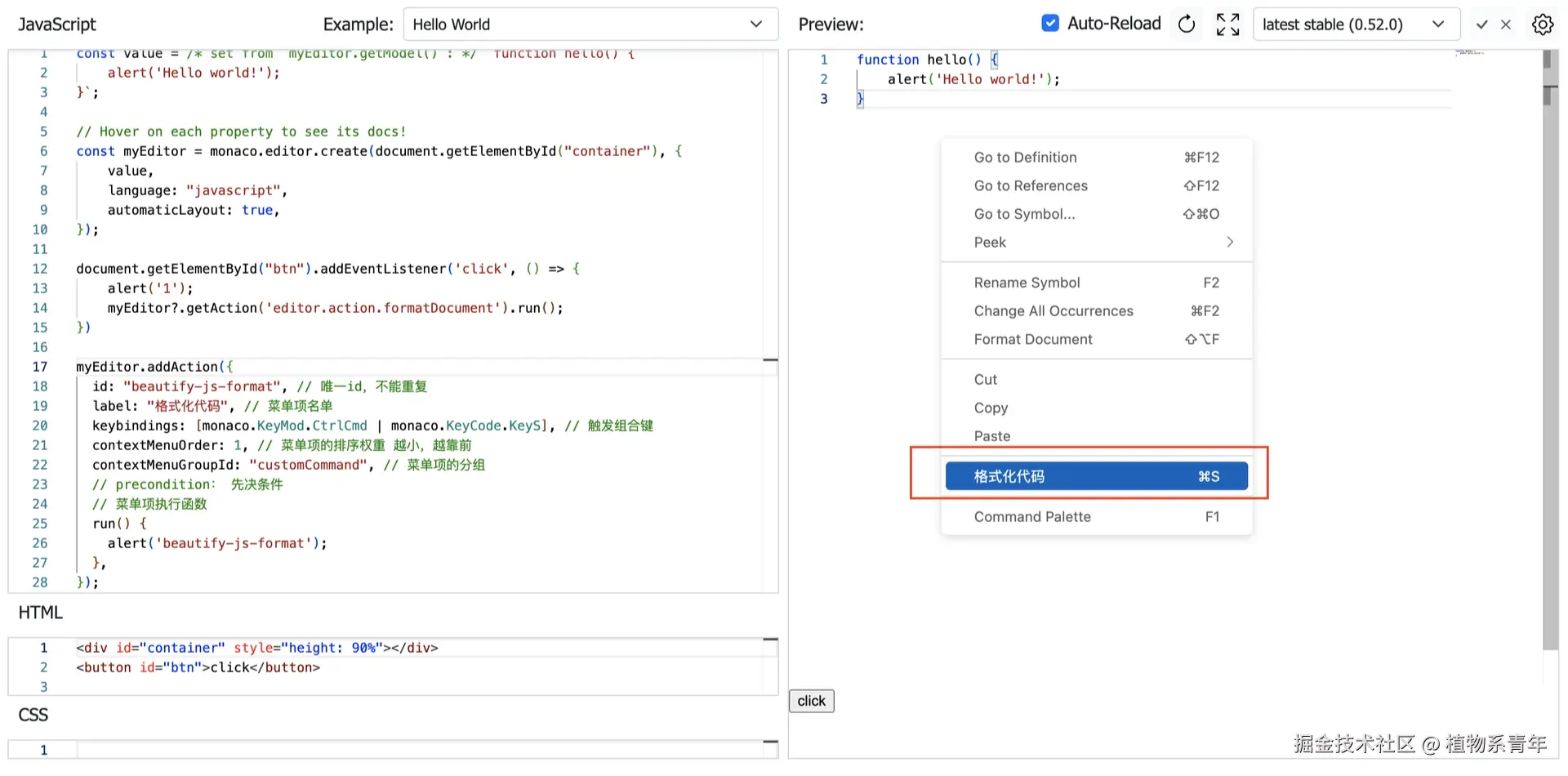This screenshot has height=776, width=1568.
Task: Click the preview editor minimap thumbnail
Action: pyautogui.click(x=1469, y=52)
